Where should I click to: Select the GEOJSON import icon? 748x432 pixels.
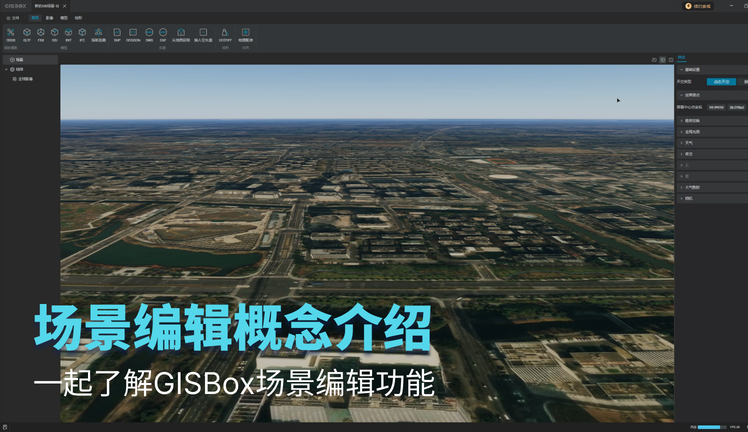point(133,34)
